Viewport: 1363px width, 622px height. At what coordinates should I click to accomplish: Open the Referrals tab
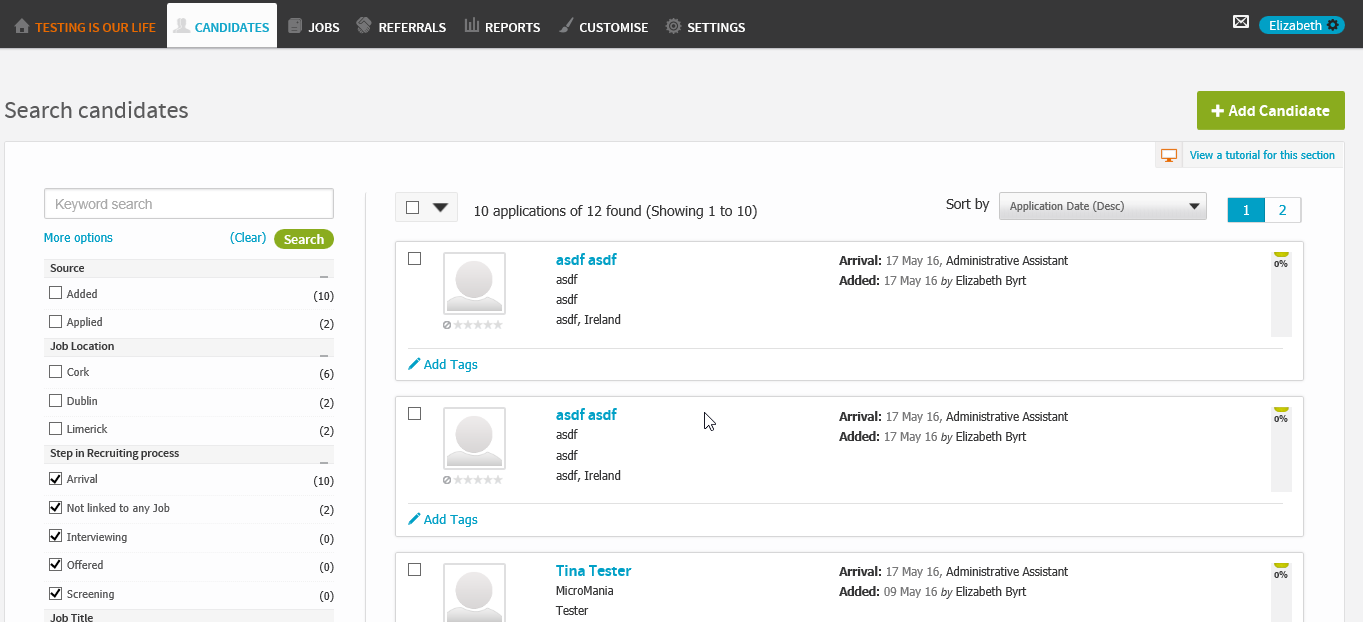pos(401,27)
